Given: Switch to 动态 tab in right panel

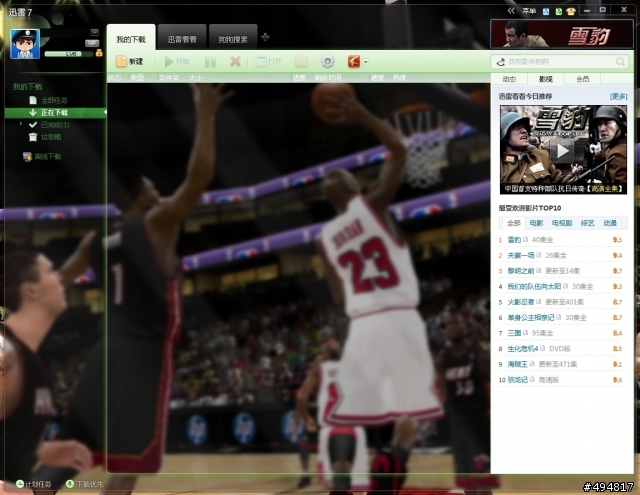Looking at the screenshot, I should (x=509, y=79).
